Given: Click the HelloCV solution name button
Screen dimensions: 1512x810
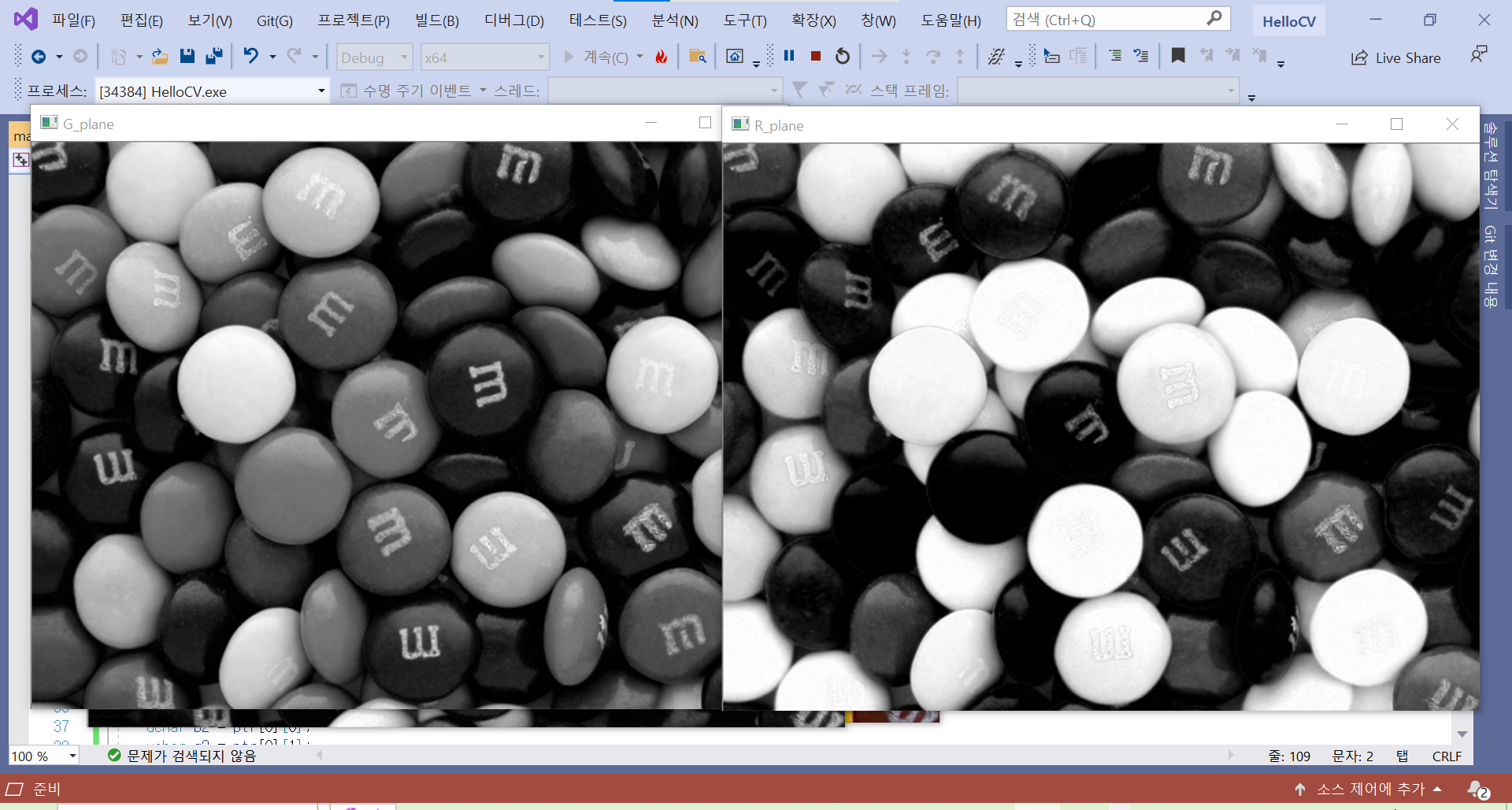Looking at the screenshot, I should 1288,21.
